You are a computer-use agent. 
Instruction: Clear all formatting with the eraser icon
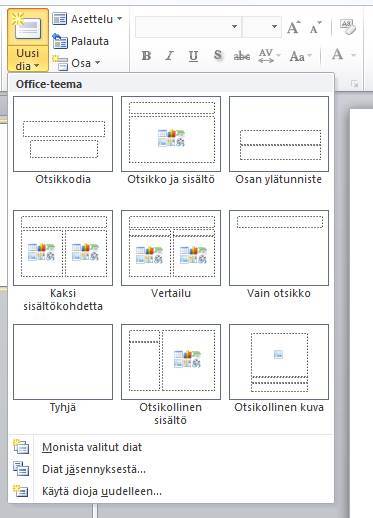pos(348,27)
